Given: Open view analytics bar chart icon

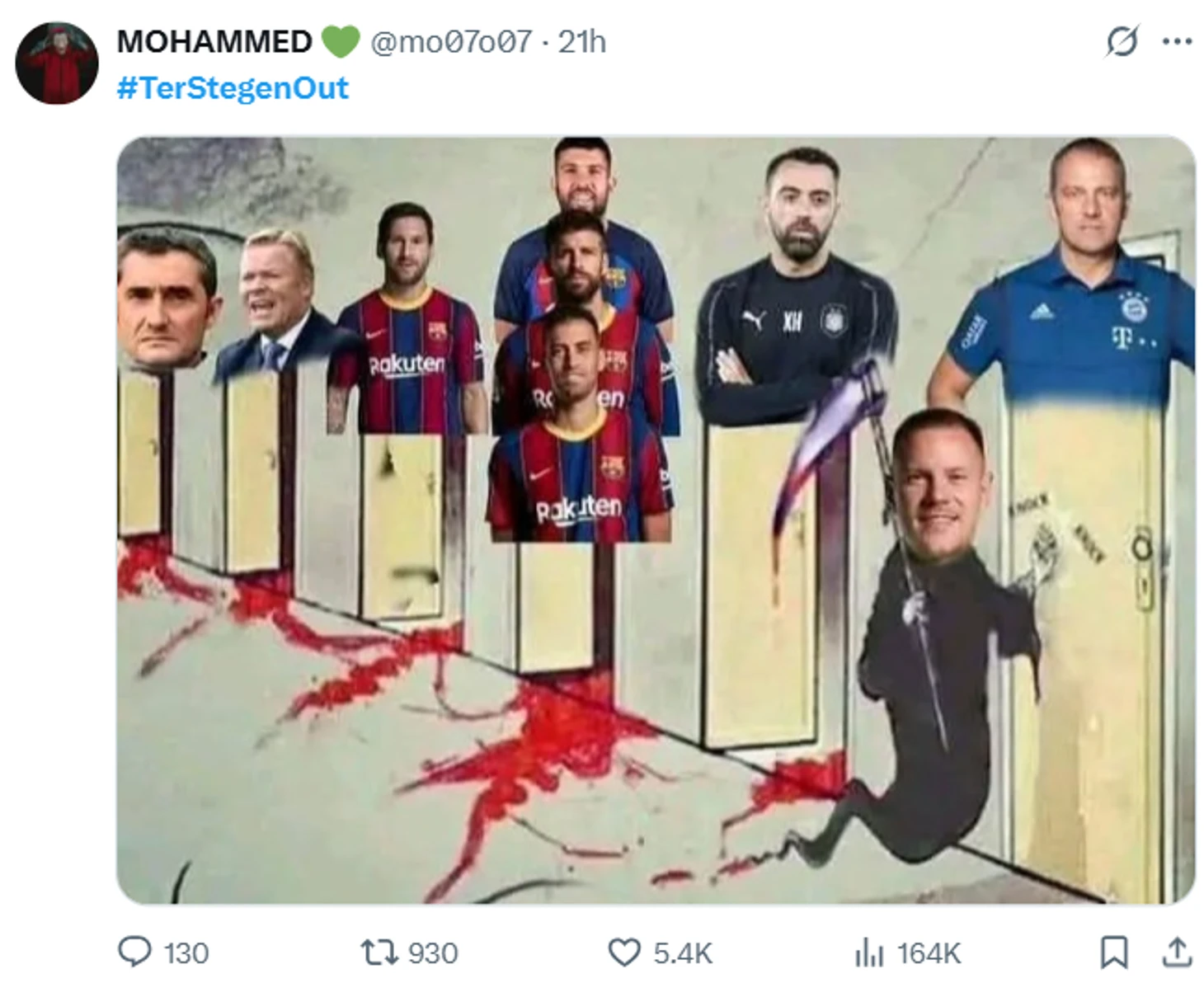Looking at the screenshot, I should pos(869,952).
